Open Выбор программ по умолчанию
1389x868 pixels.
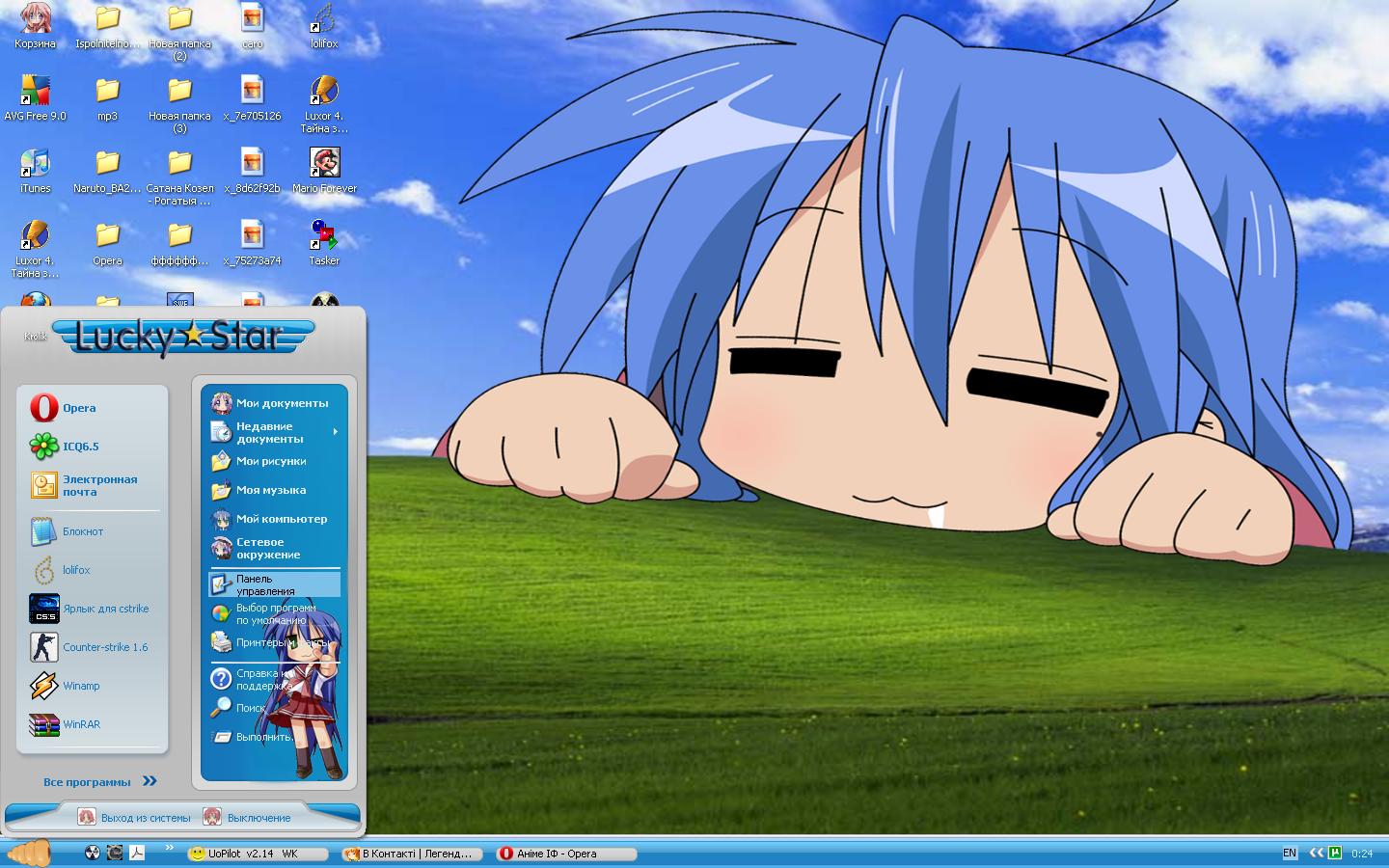click(x=275, y=613)
